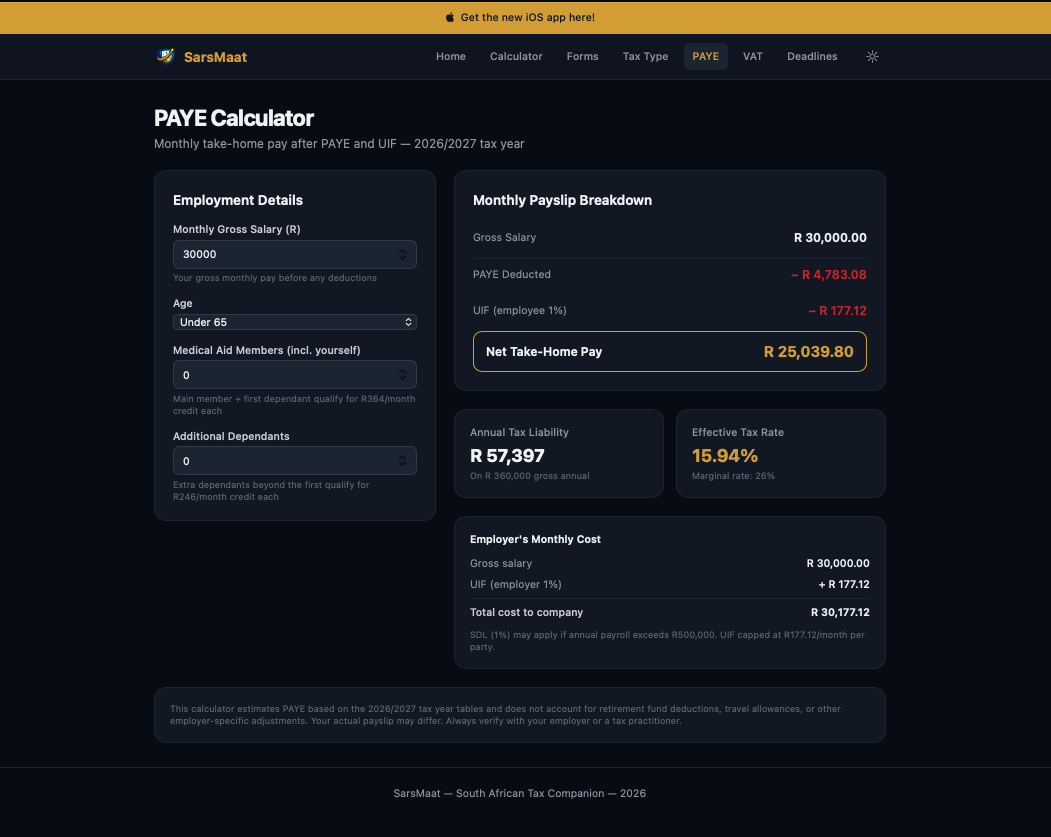
Task: Click the R246/month credit helper text
Action: coord(271,491)
